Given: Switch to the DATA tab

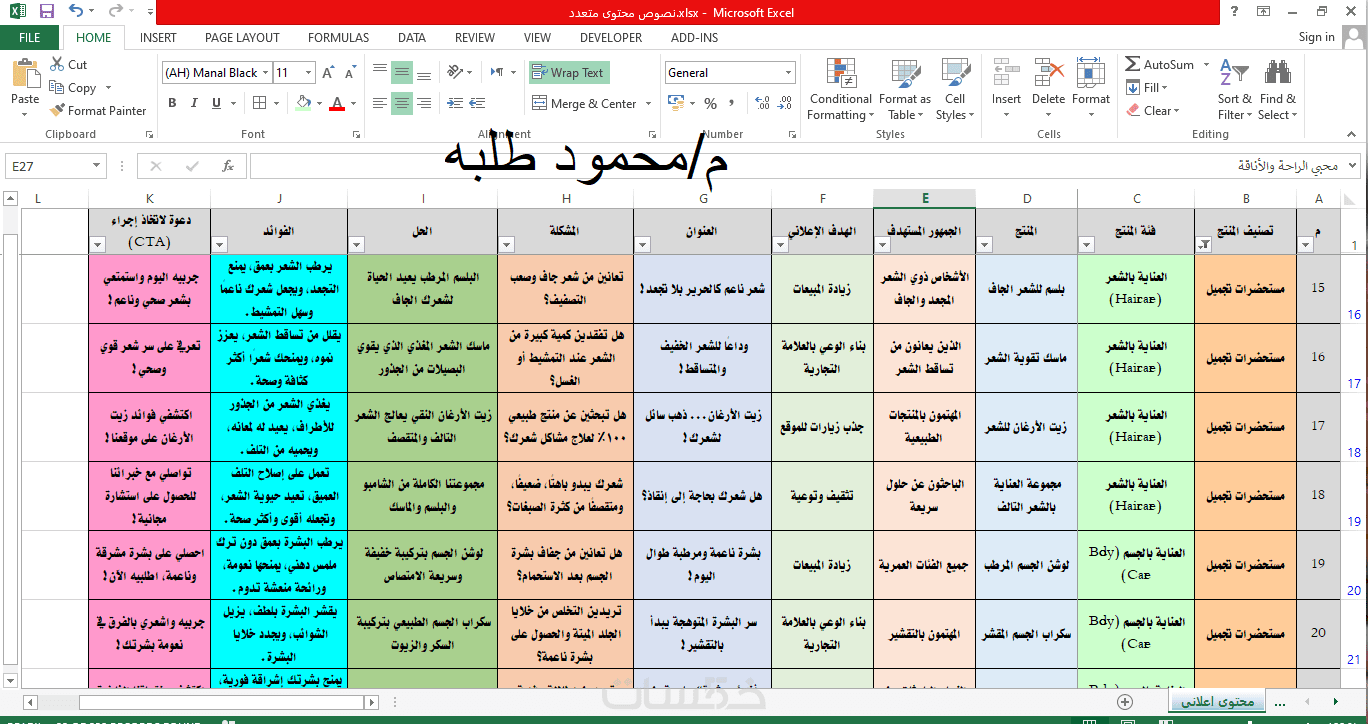Looking at the screenshot, I should pos(412,37).
